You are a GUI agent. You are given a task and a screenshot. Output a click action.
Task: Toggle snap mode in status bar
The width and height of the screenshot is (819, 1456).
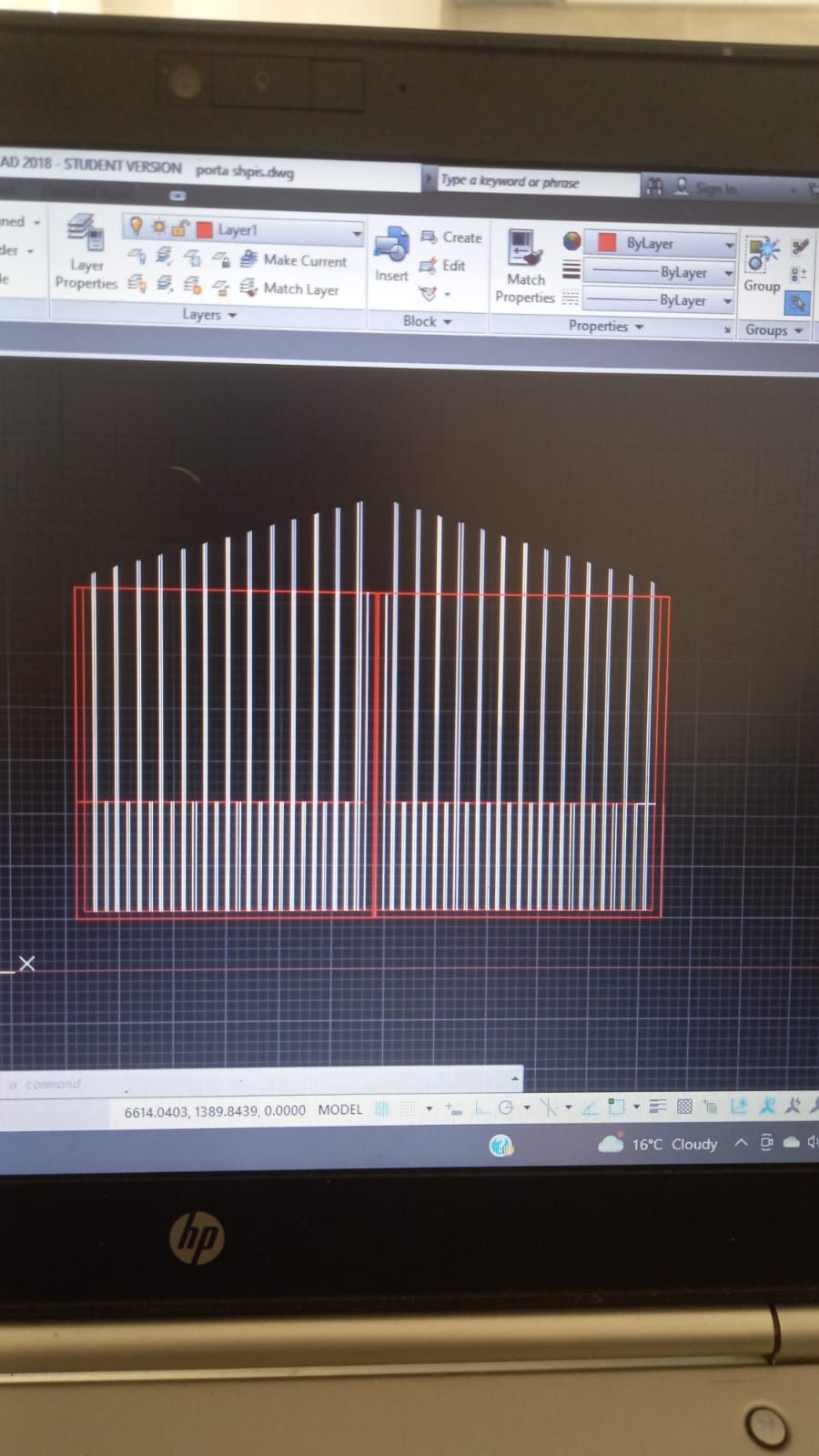[408, 1108]
